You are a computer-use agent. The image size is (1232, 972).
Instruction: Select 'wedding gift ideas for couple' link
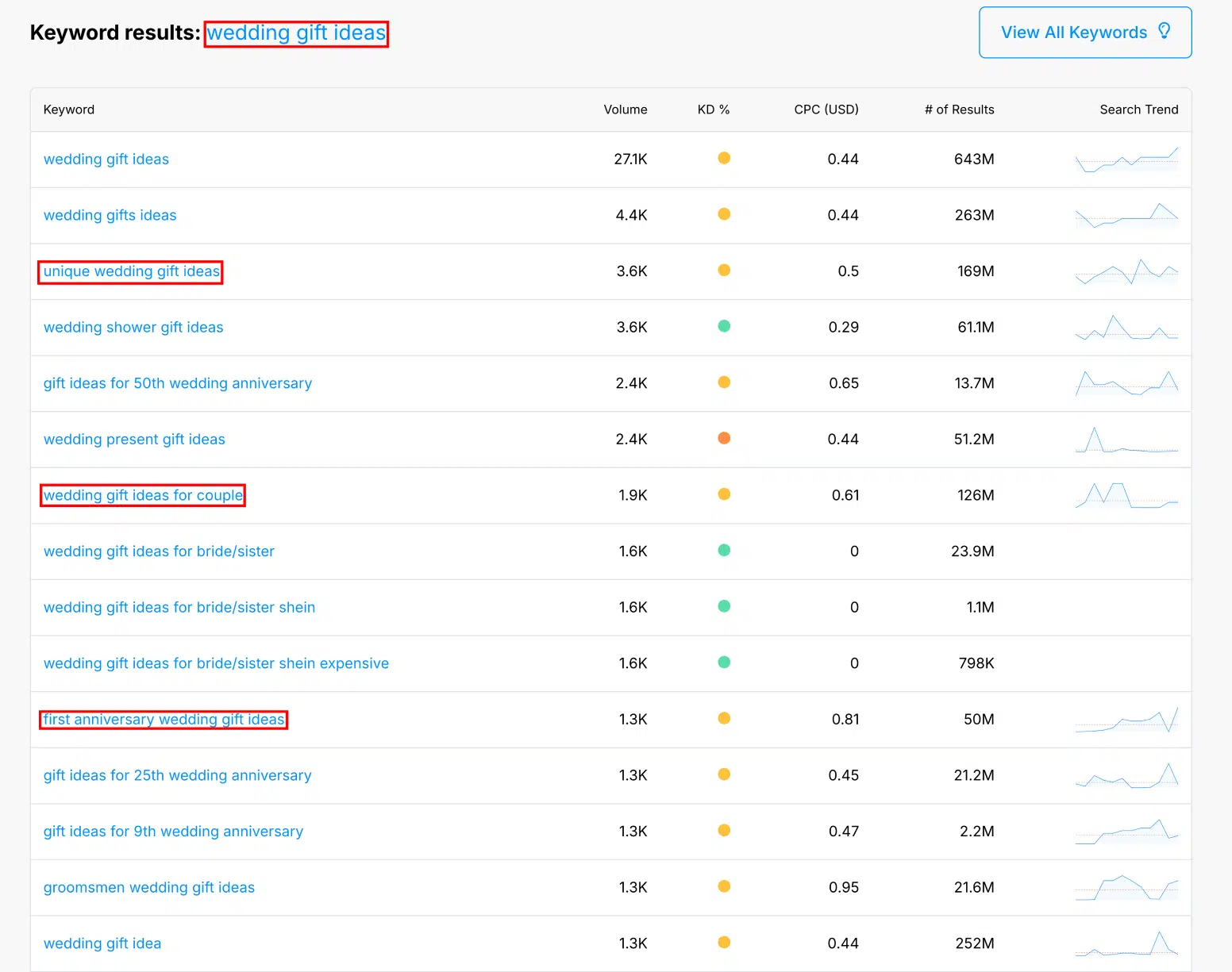click(143, 495)
